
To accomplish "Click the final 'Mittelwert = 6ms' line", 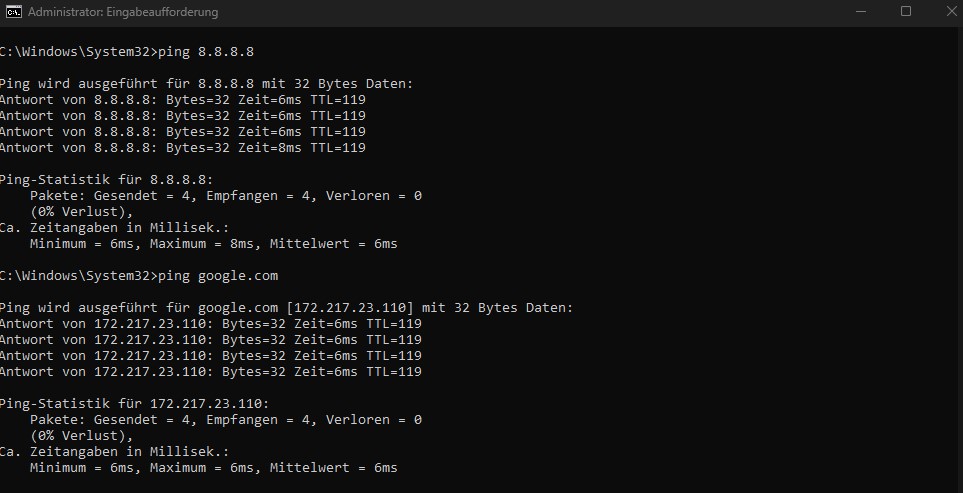I will pyautogui.click(x=214, y=468).
